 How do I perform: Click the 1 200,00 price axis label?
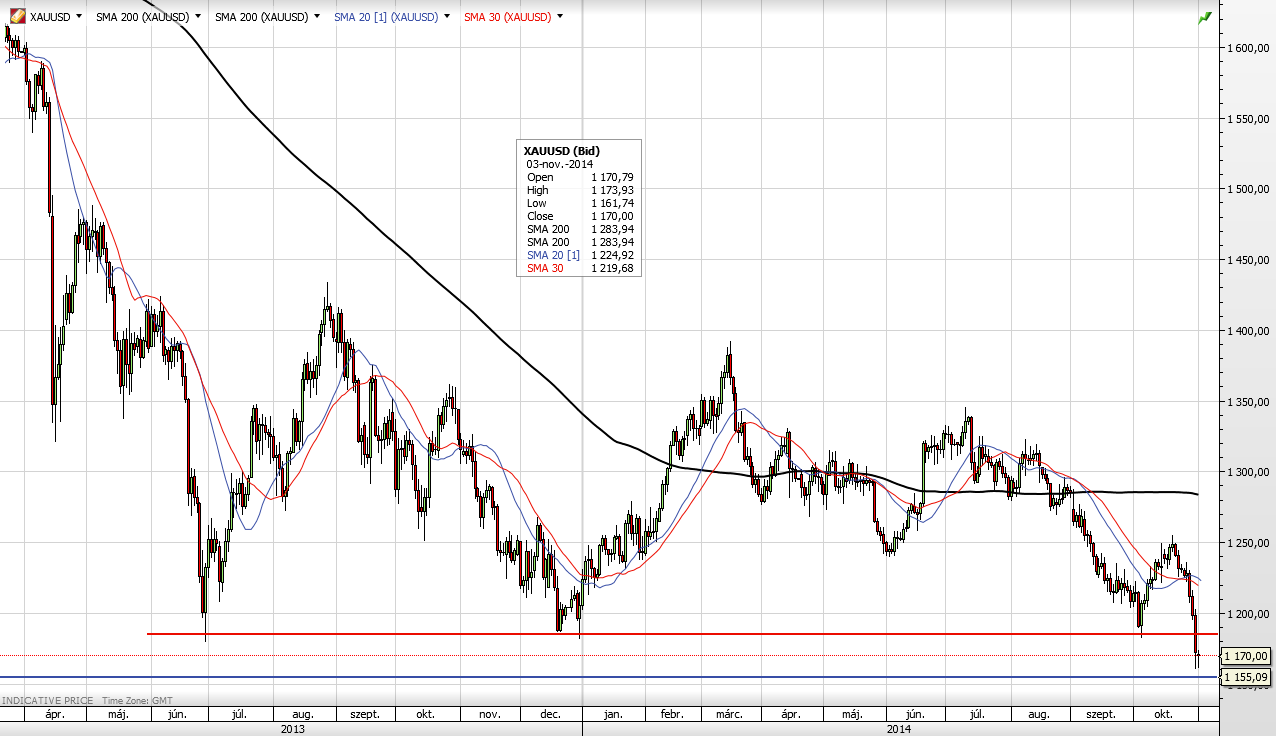1248,614
